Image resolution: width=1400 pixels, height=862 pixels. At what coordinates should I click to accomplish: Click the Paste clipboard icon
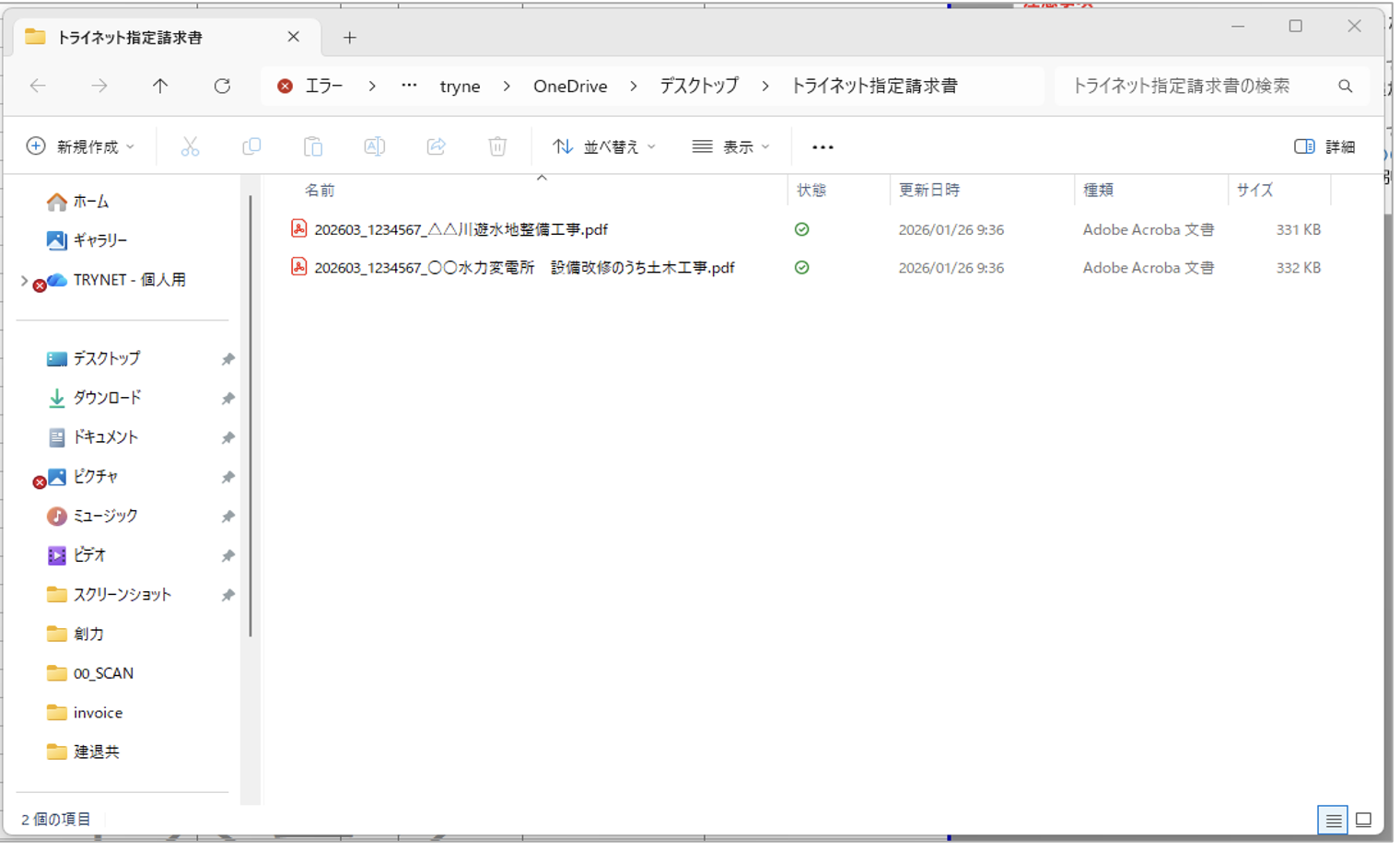(x=313, y=146)
